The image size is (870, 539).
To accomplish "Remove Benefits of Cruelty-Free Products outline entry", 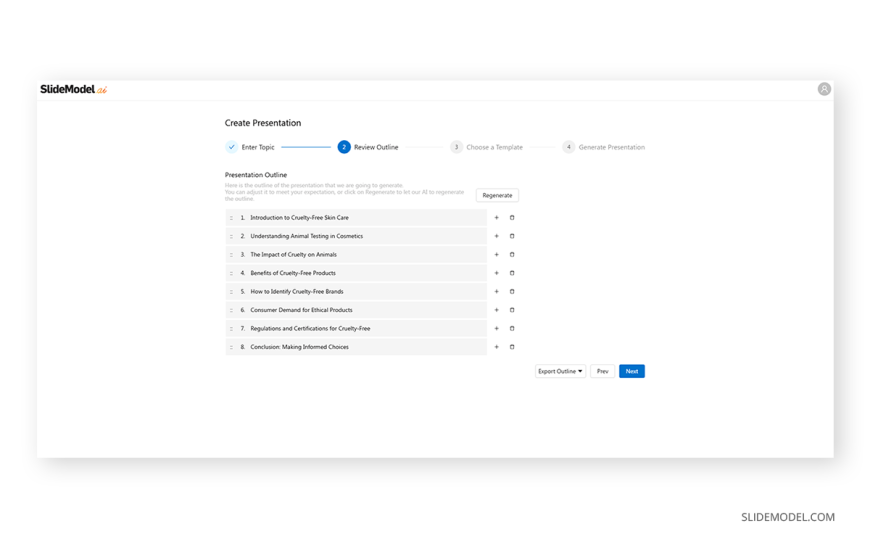I will (x=512, y=273).
